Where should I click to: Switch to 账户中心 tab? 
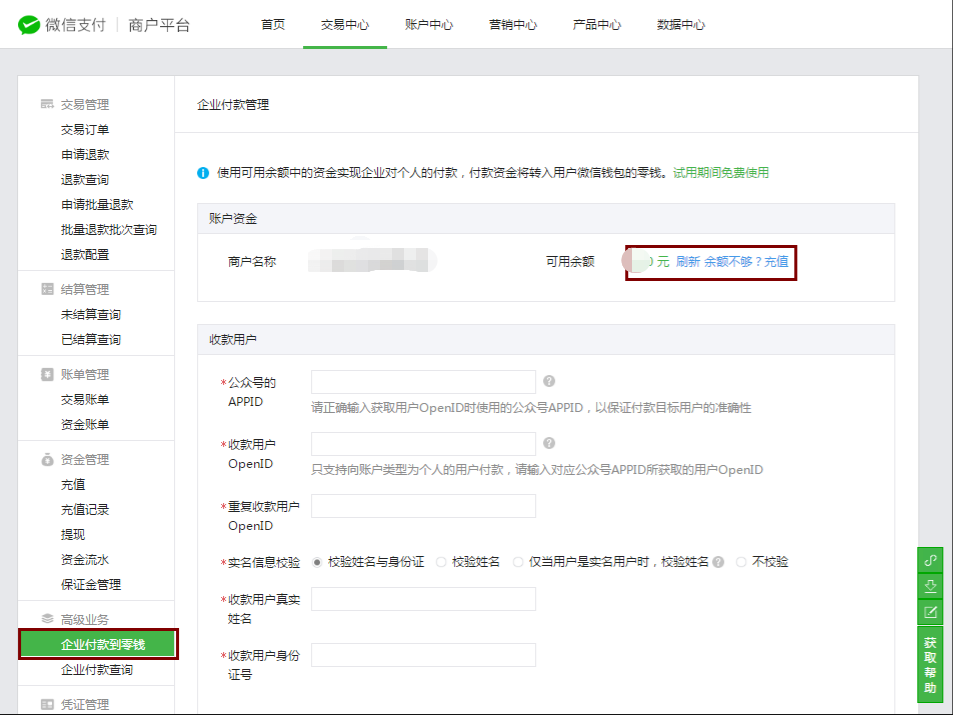pyautogui.click(x=428, y=25)
